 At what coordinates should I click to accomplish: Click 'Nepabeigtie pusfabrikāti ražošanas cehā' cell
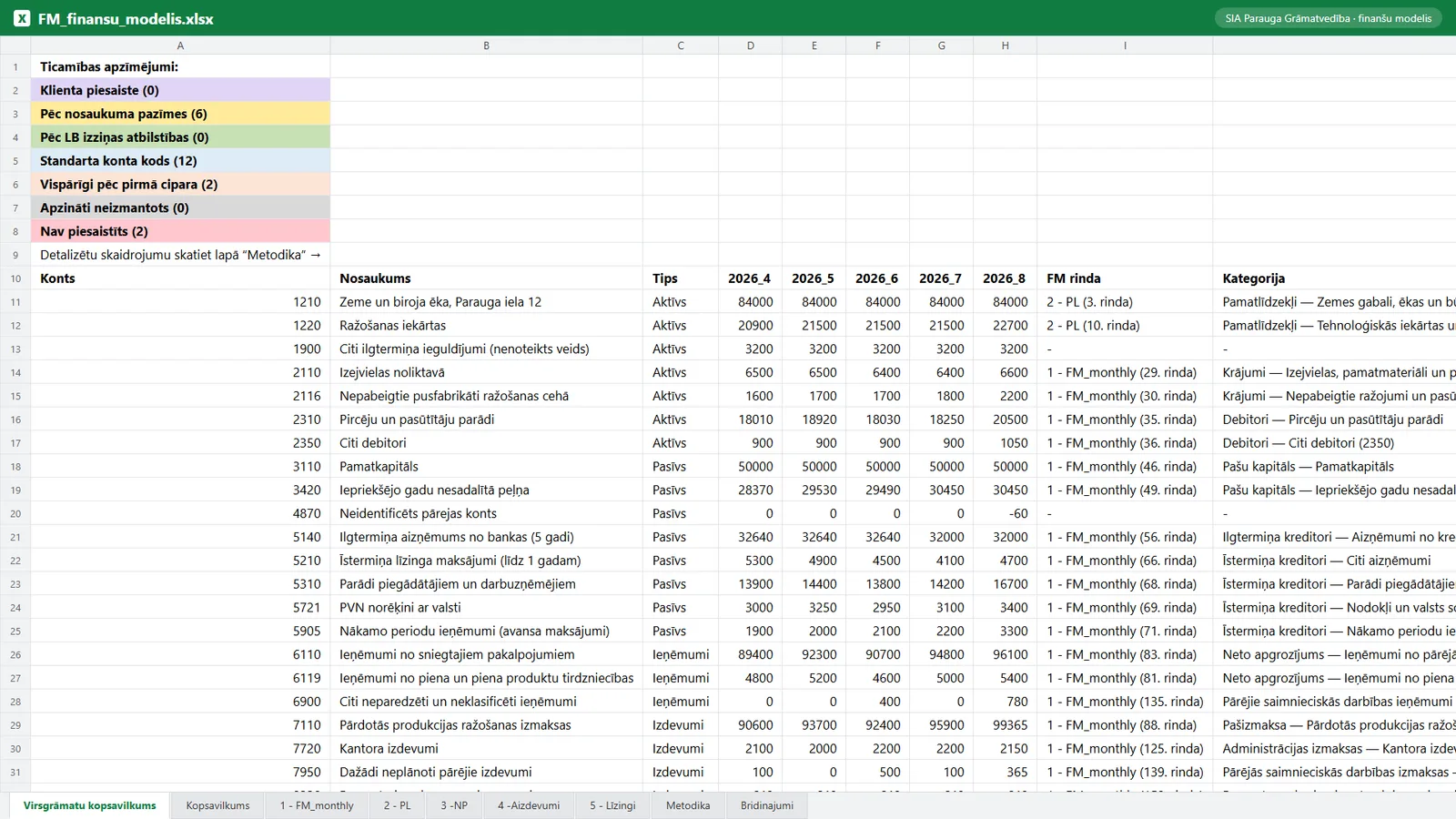coord(487,396)
